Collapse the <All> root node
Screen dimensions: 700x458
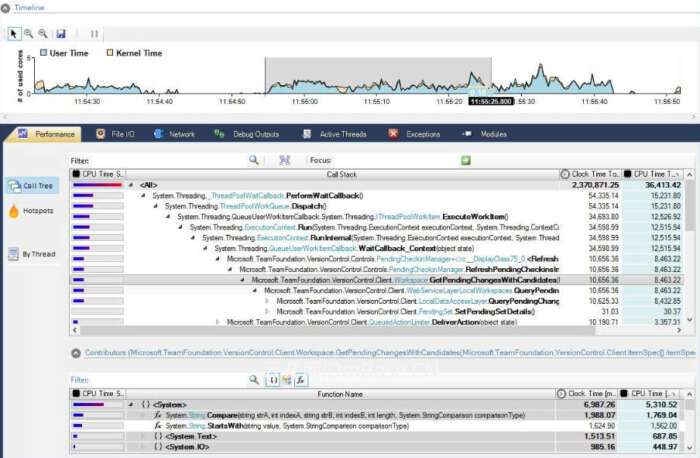pyautogui.click(x=131, y=185)
